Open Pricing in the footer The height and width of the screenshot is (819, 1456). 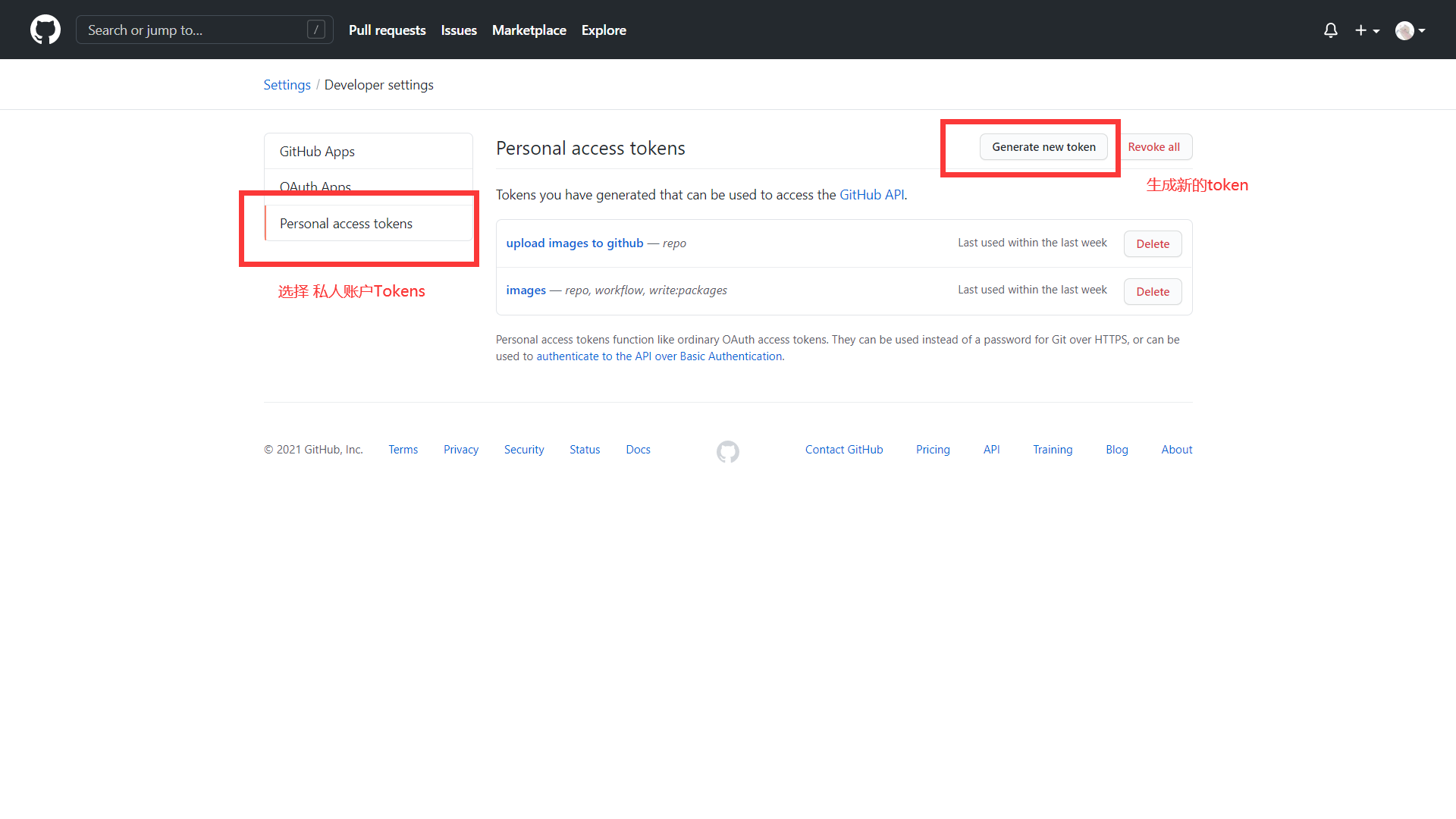coord(933,450)
